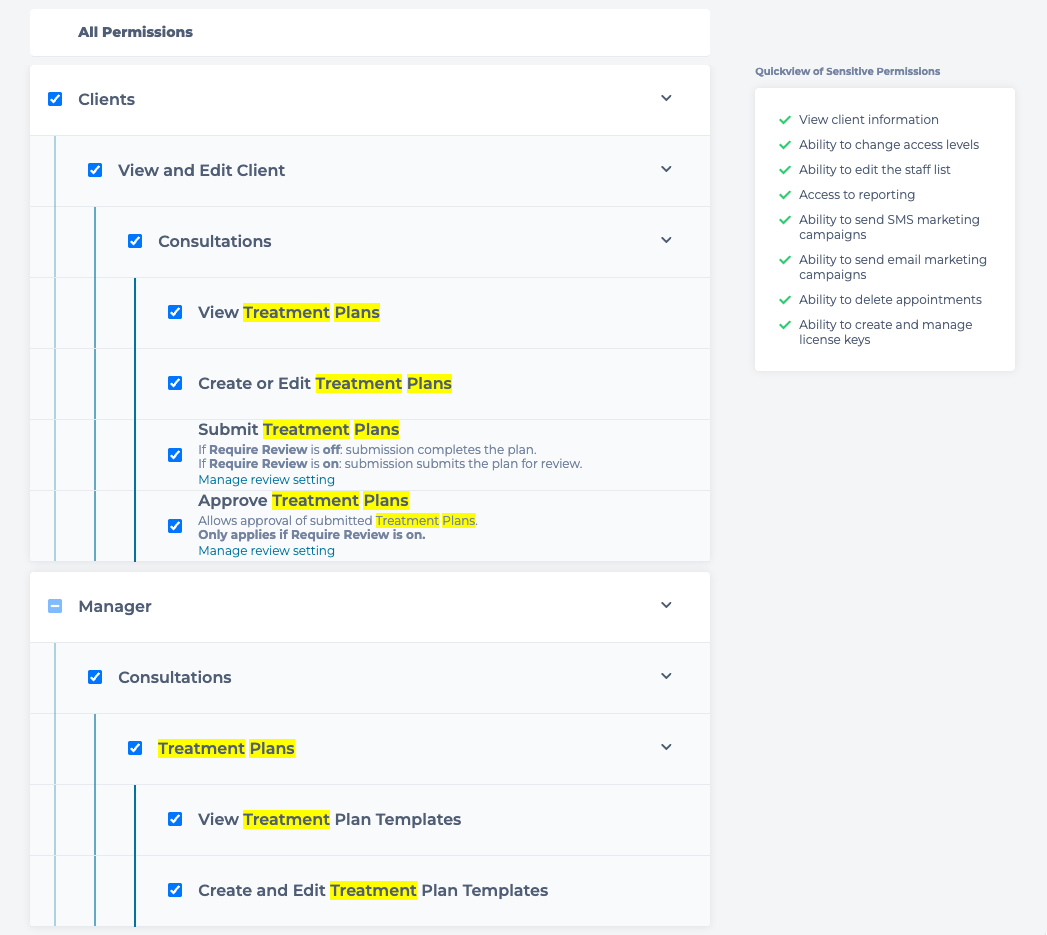Click the Manager indeterminate checkbox
The height and width of the screenshot is (935, 1047).
point(55,606)
